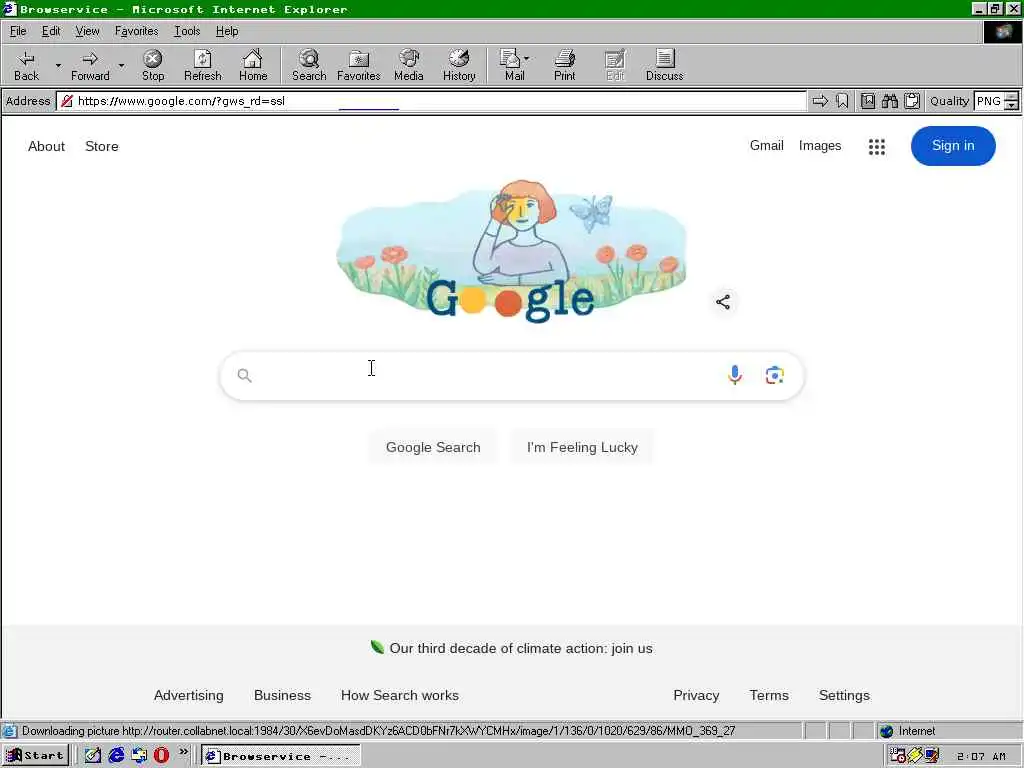Select the Browservice taskbar window button
Image resolution: width=1024 pixels, height=768 pixels.
click(281, 756)
